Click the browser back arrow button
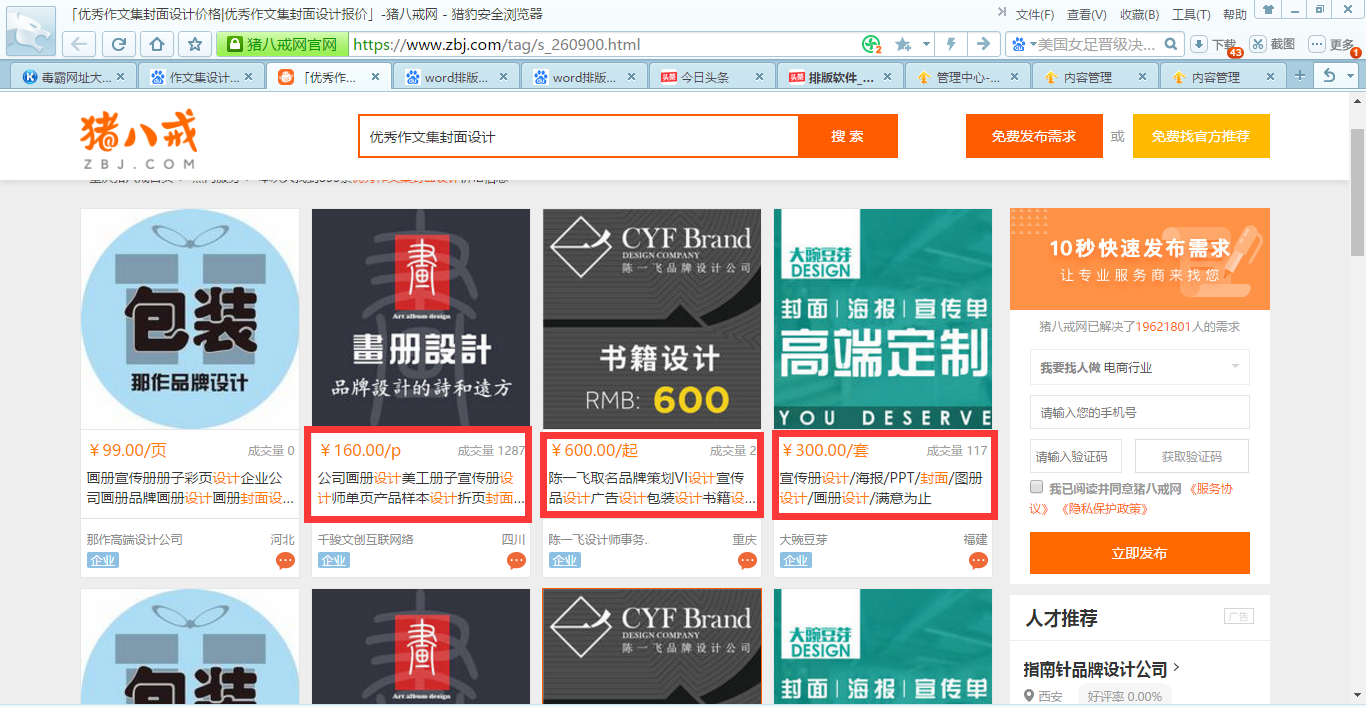Viewport: 1366px width, 707px height. 81,45
